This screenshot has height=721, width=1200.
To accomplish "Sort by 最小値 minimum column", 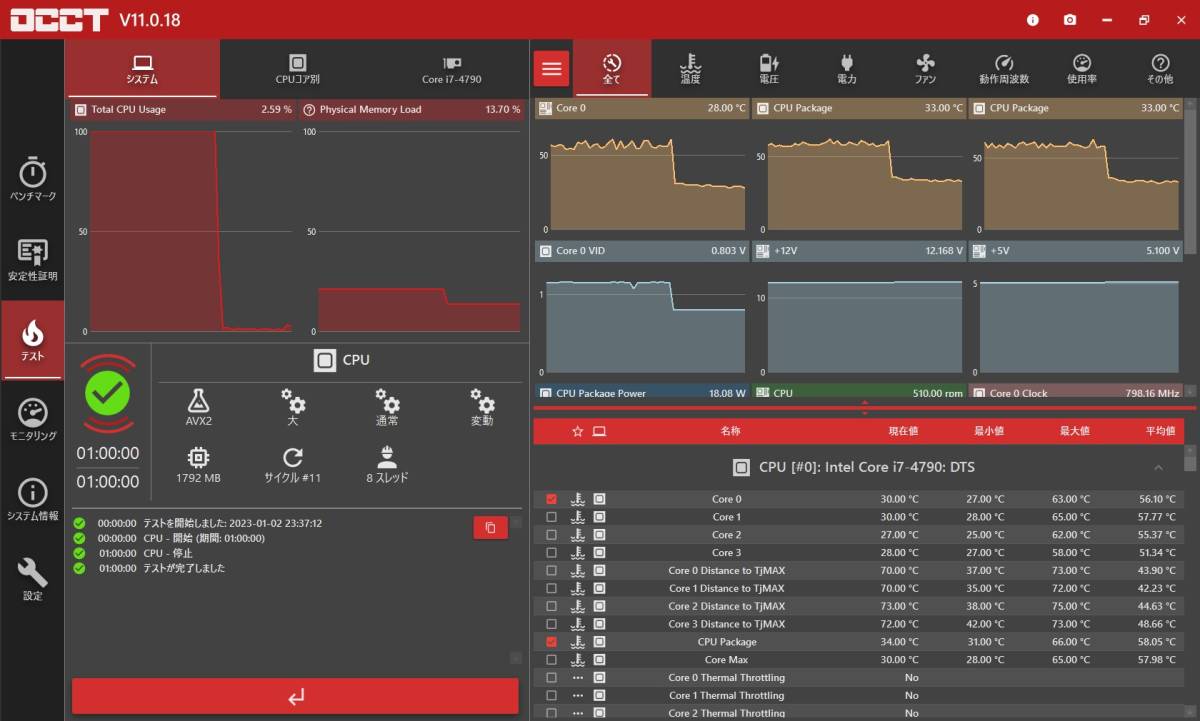I will point(989,431).
